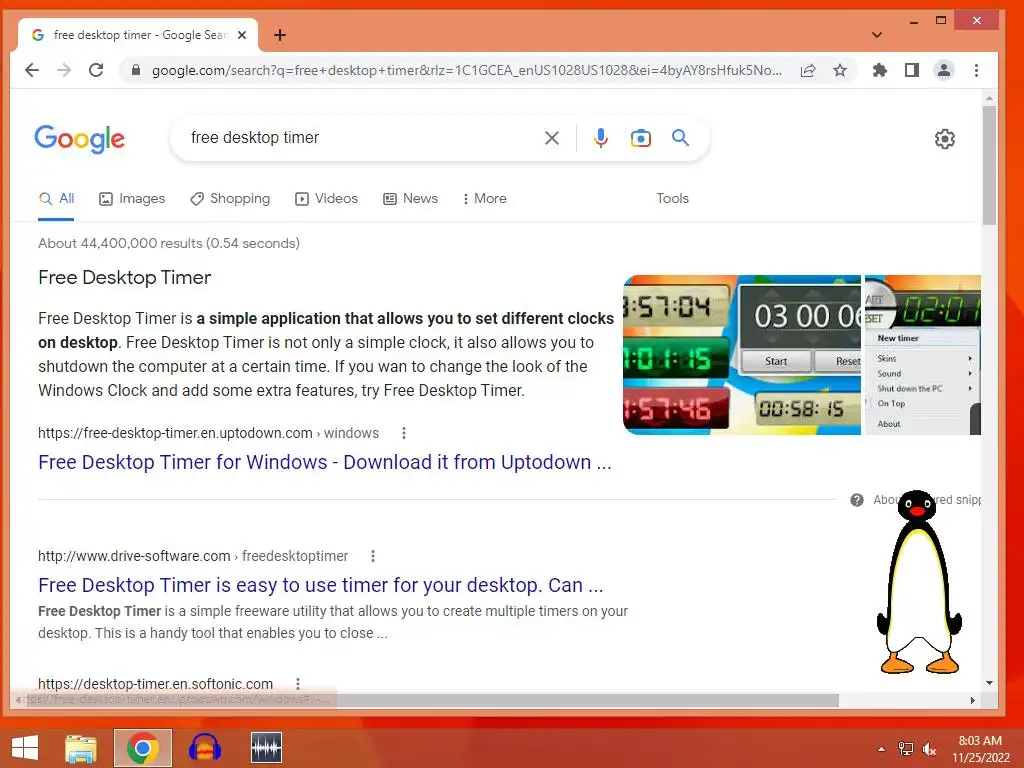Open the Extensions puzzle icon
Image resolution: width=1024 pixels, height=768 pixels.
point(880,70)
